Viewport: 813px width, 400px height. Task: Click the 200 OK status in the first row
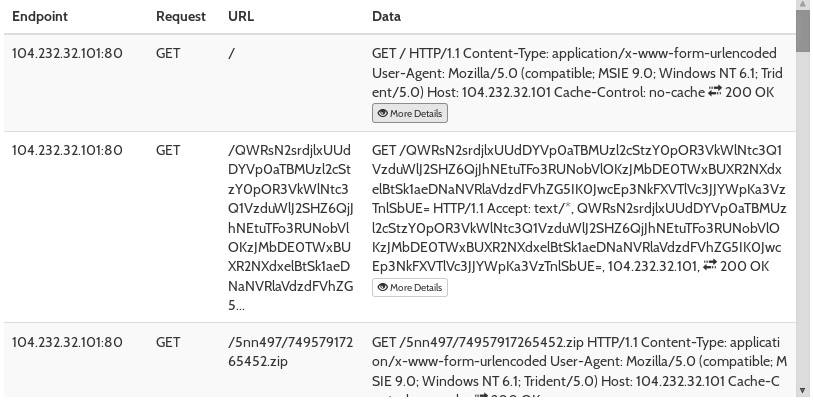pyautogui.click(x=751, y=92)
